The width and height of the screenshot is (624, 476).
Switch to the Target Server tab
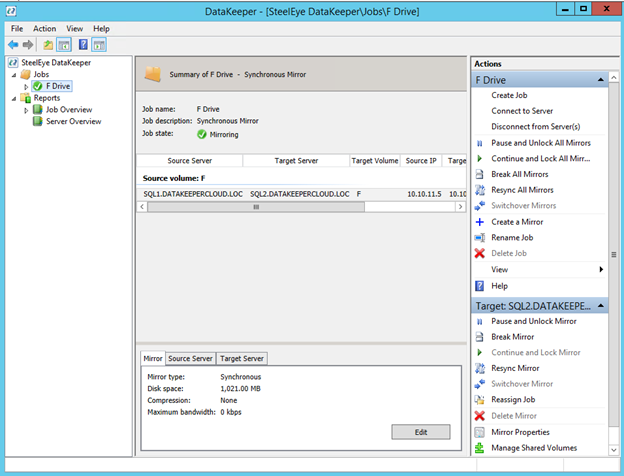(x=242, y=358)
